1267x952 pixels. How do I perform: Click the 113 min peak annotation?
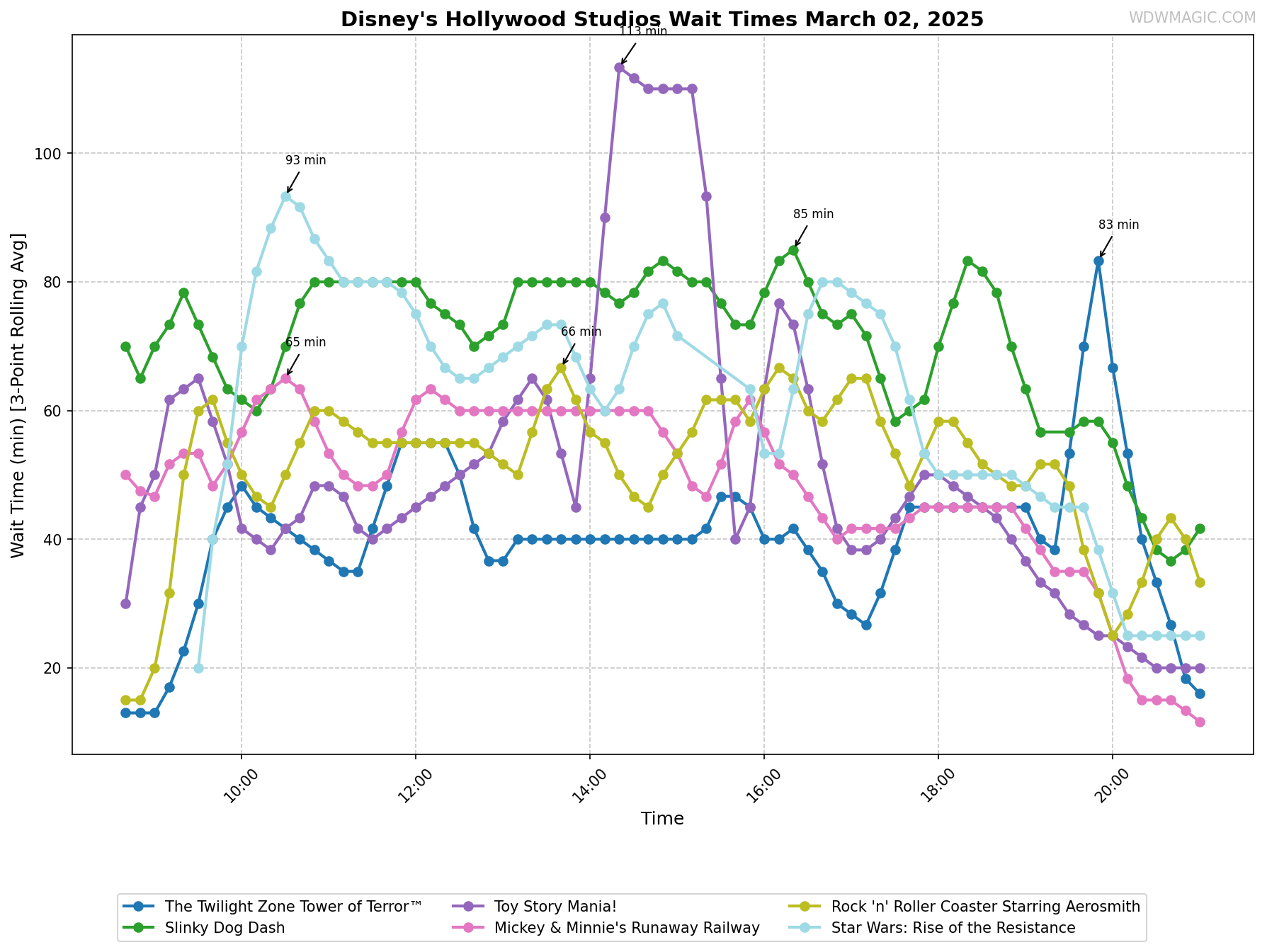tap(643, 31)
